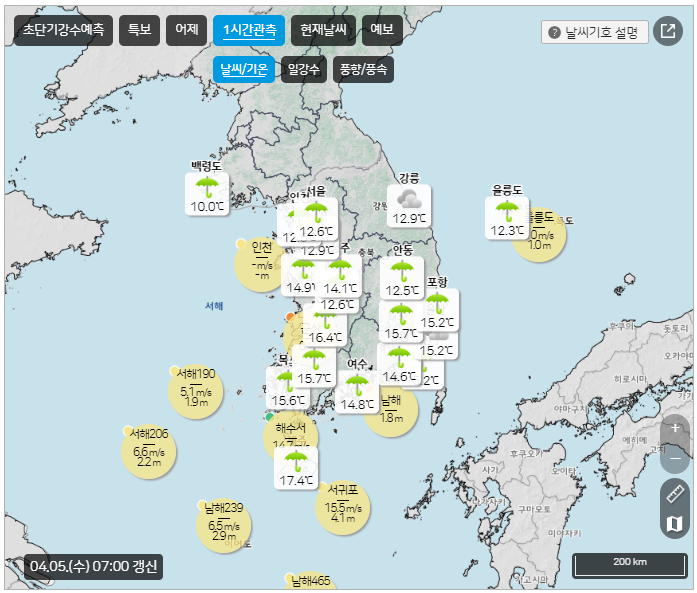Click the 15.7℃ marker below 안동

(x=401, y=321)
